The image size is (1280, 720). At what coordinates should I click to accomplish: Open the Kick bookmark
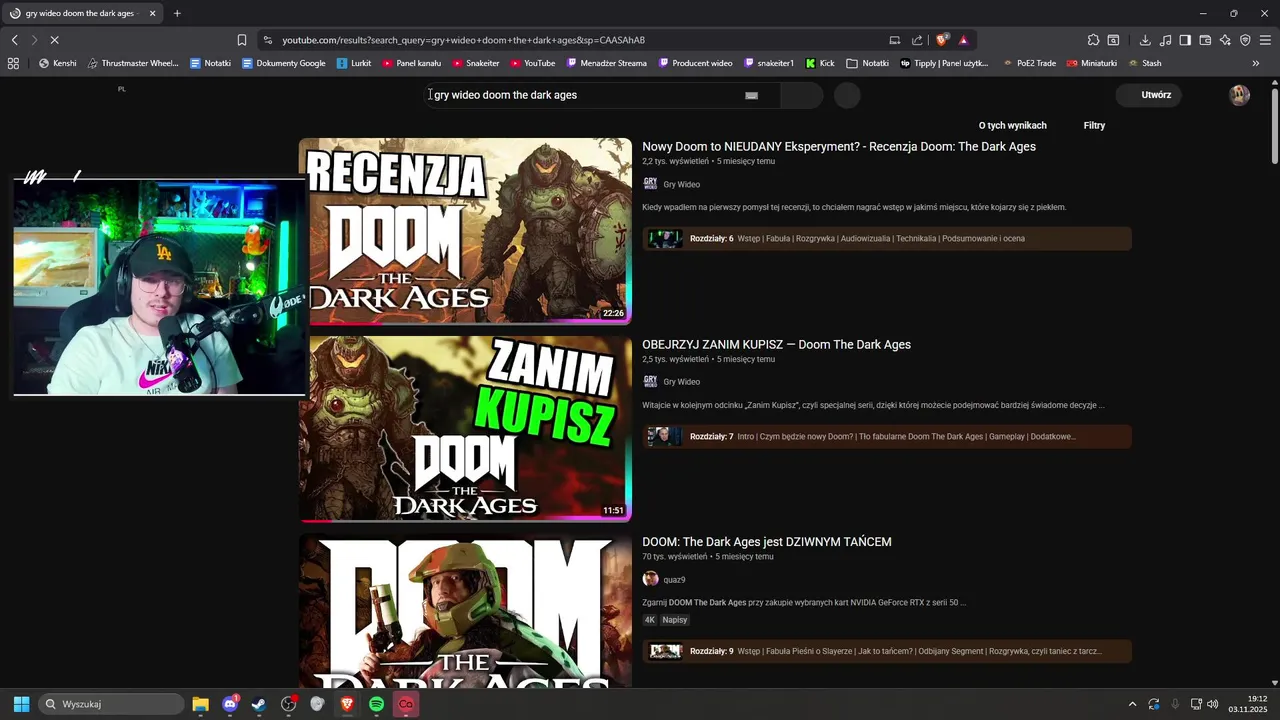[820, 63]
